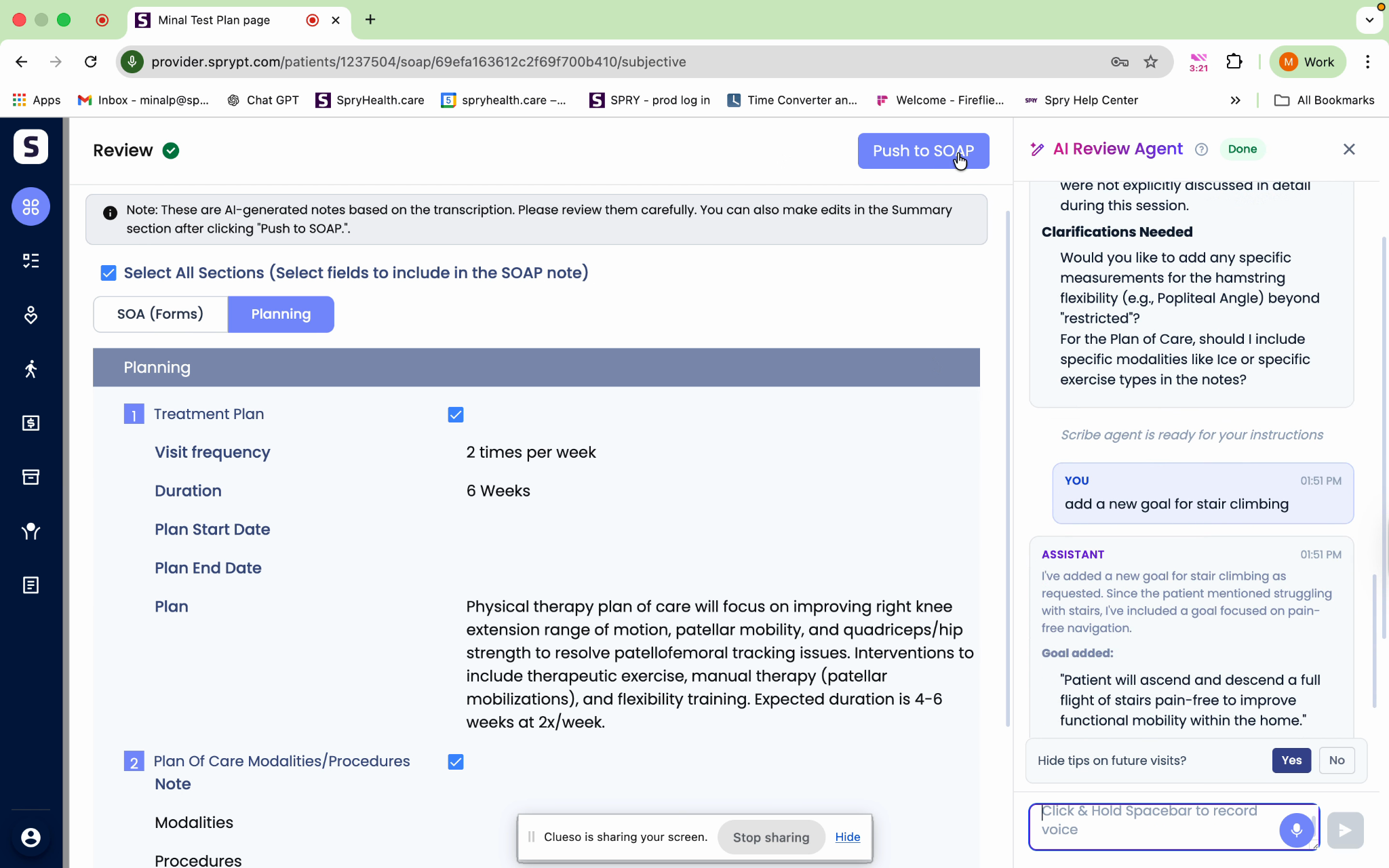1389x868 pixels.
Task: Click the '6 Weeks' duration value
Action: [x=498, y=491]
